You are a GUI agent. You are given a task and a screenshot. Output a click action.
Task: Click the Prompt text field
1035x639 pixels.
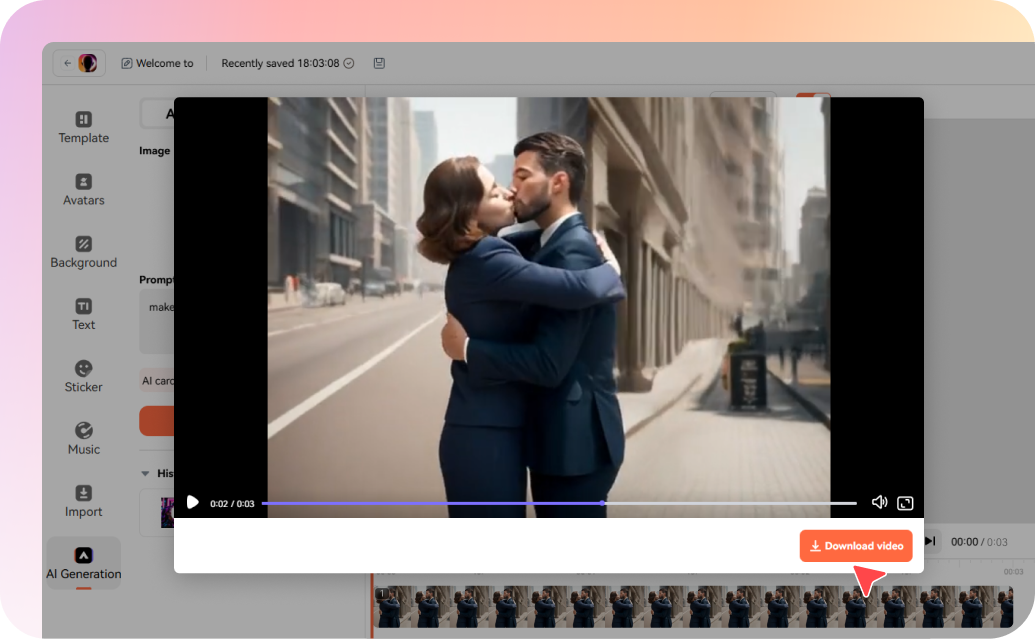click(x=156, y=323)
